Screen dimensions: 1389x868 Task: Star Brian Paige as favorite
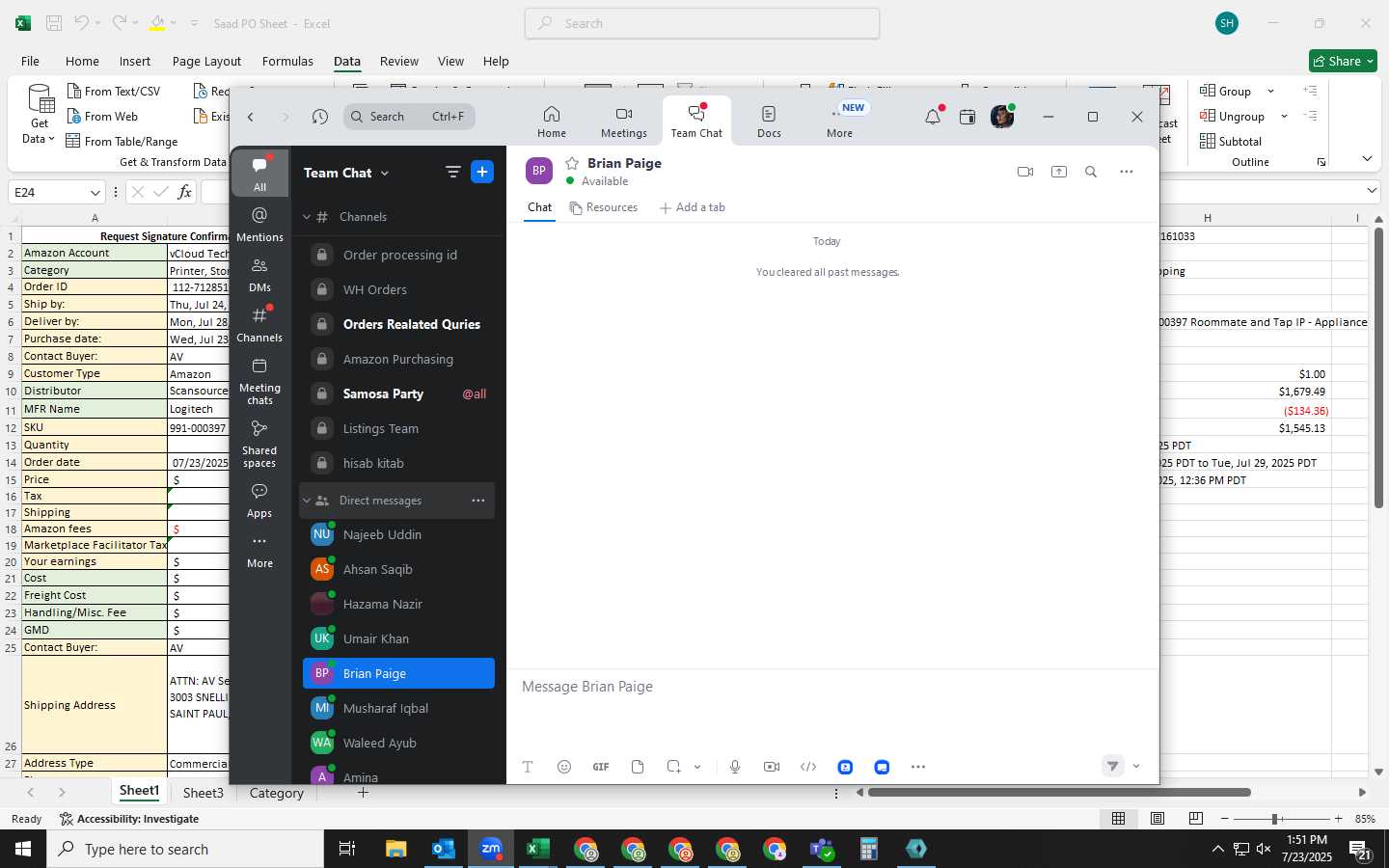click(x=572, y=163)
